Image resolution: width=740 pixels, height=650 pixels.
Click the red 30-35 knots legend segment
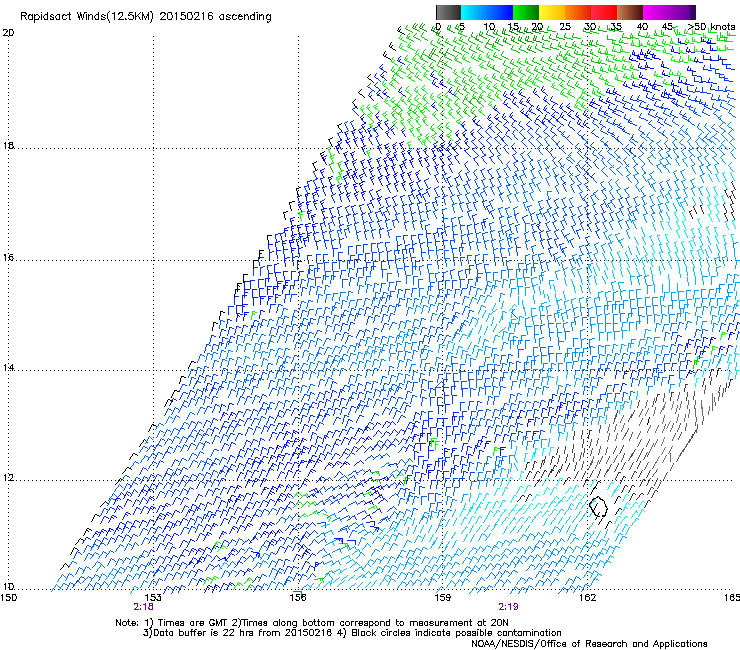(604, 12)
